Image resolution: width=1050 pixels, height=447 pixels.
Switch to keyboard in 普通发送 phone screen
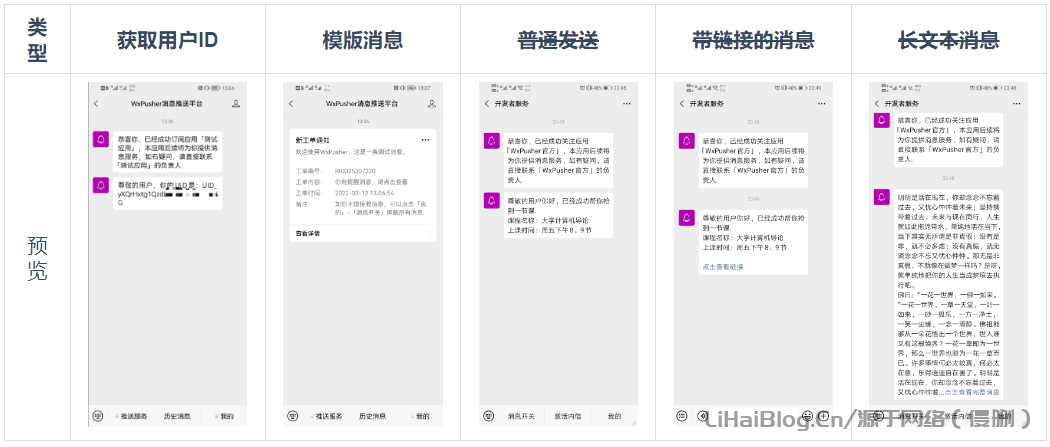488,416
